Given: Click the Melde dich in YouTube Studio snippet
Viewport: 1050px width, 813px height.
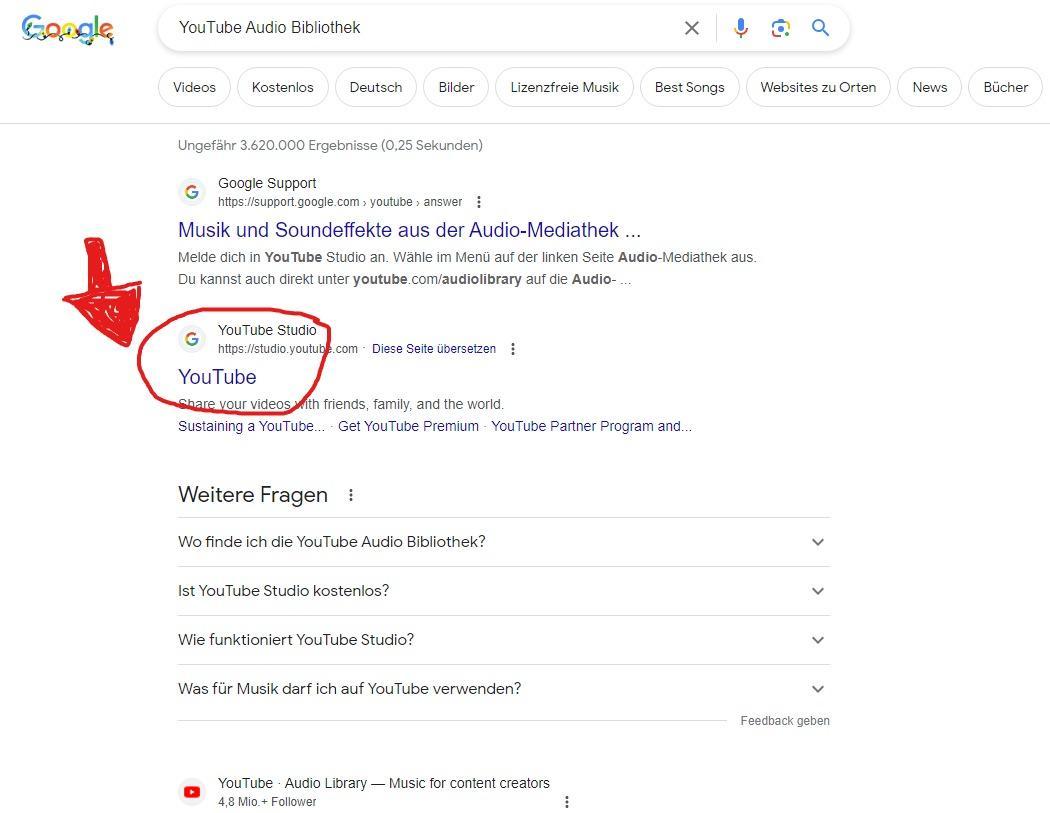Looking at the screenshot, I should coord(467,268).
